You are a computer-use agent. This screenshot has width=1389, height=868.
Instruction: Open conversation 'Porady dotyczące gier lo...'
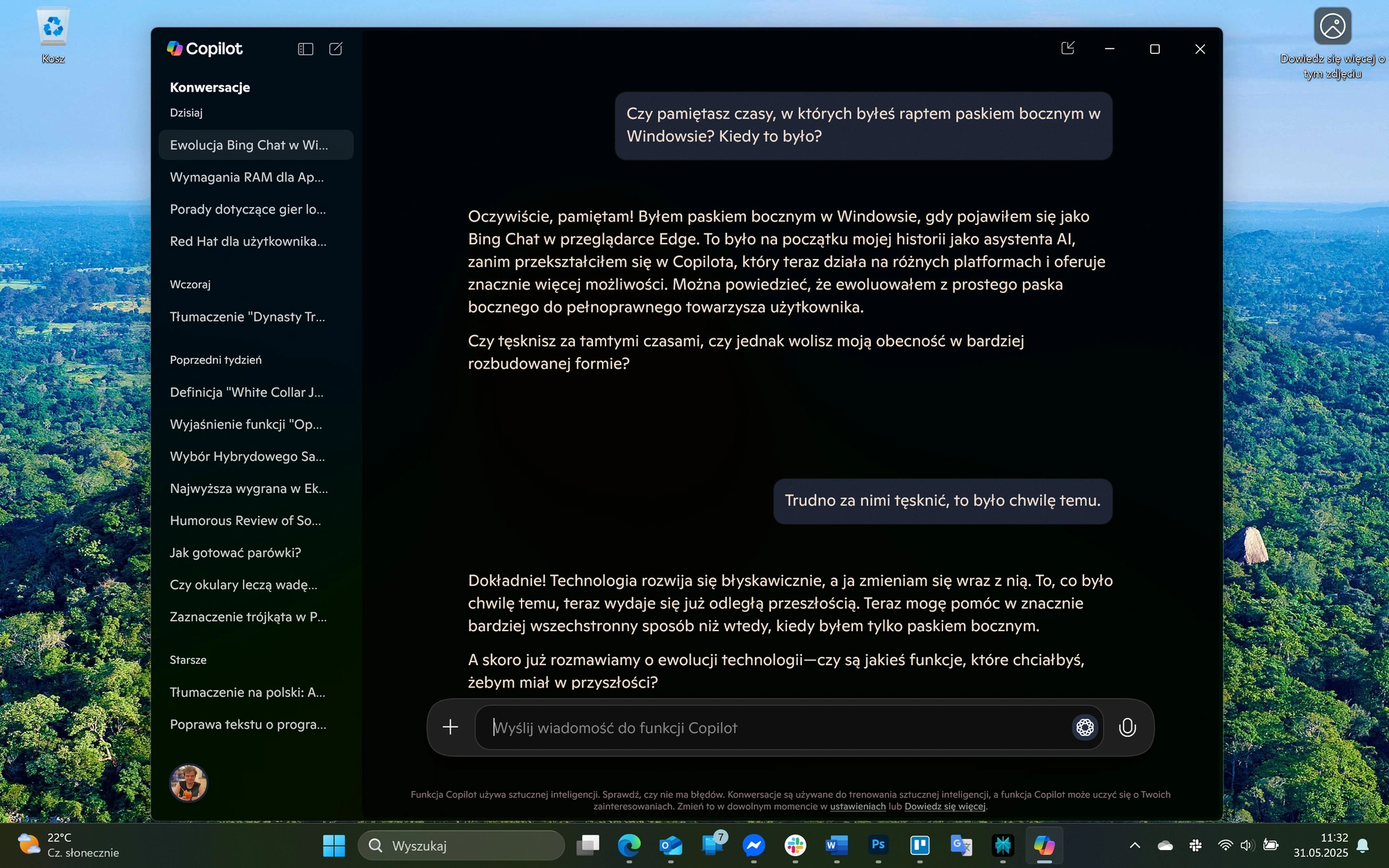[x=256, y=209]
